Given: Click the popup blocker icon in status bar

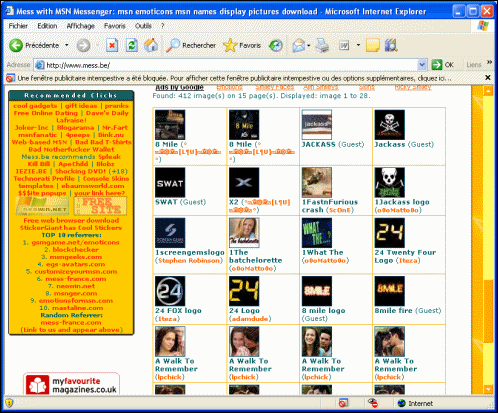Looking at the screenshot, I should 343,403.
